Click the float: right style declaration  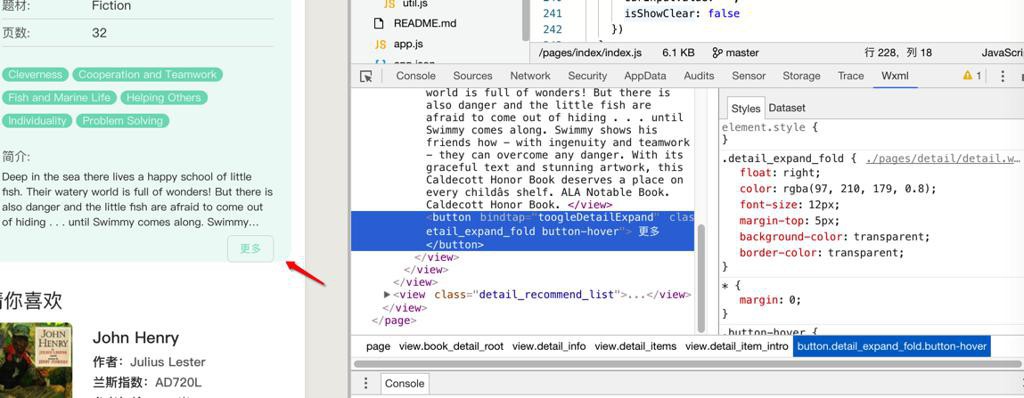[x=779, y=173]
